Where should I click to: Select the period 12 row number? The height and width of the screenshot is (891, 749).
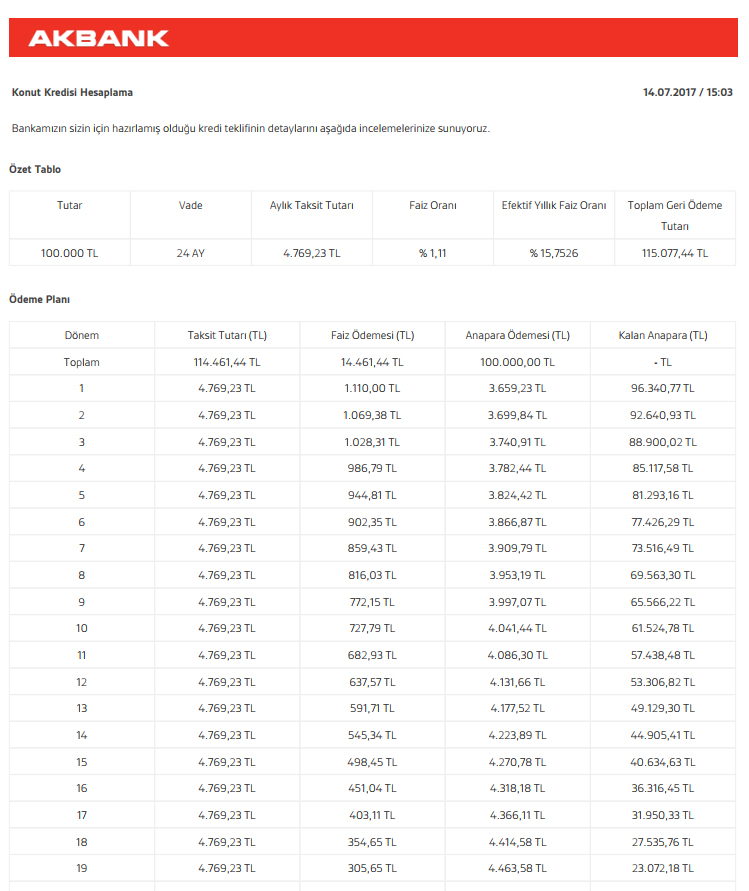click(82, 681)
